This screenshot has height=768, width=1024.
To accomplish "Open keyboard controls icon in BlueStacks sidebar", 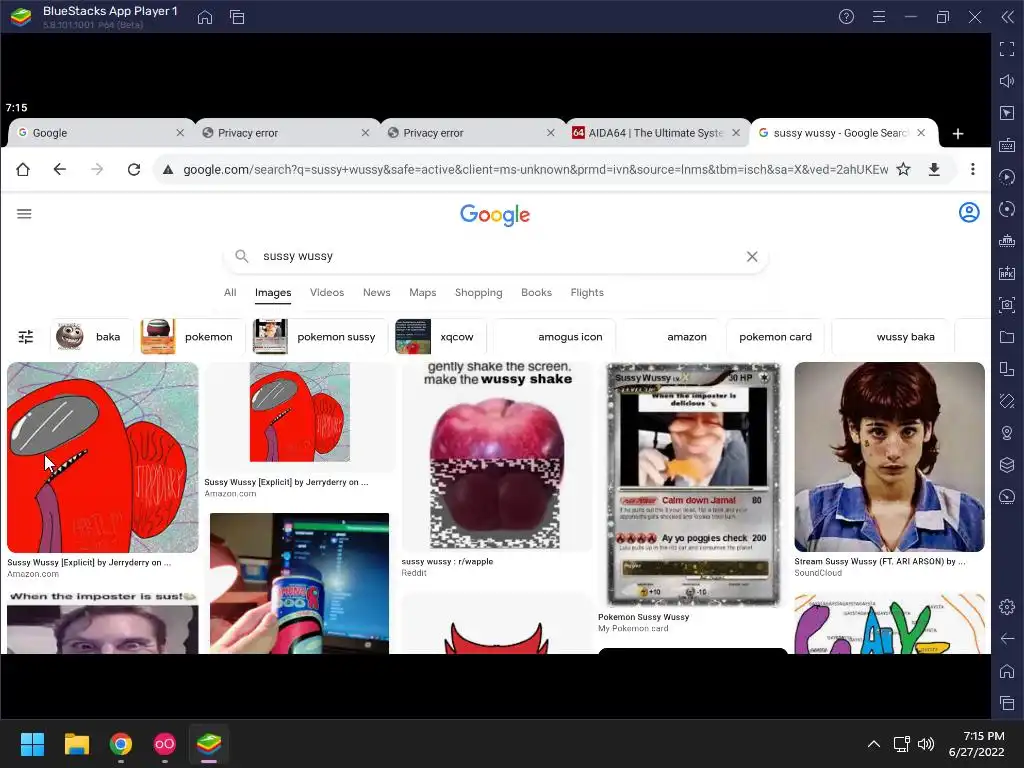I will click(1007, 144).
